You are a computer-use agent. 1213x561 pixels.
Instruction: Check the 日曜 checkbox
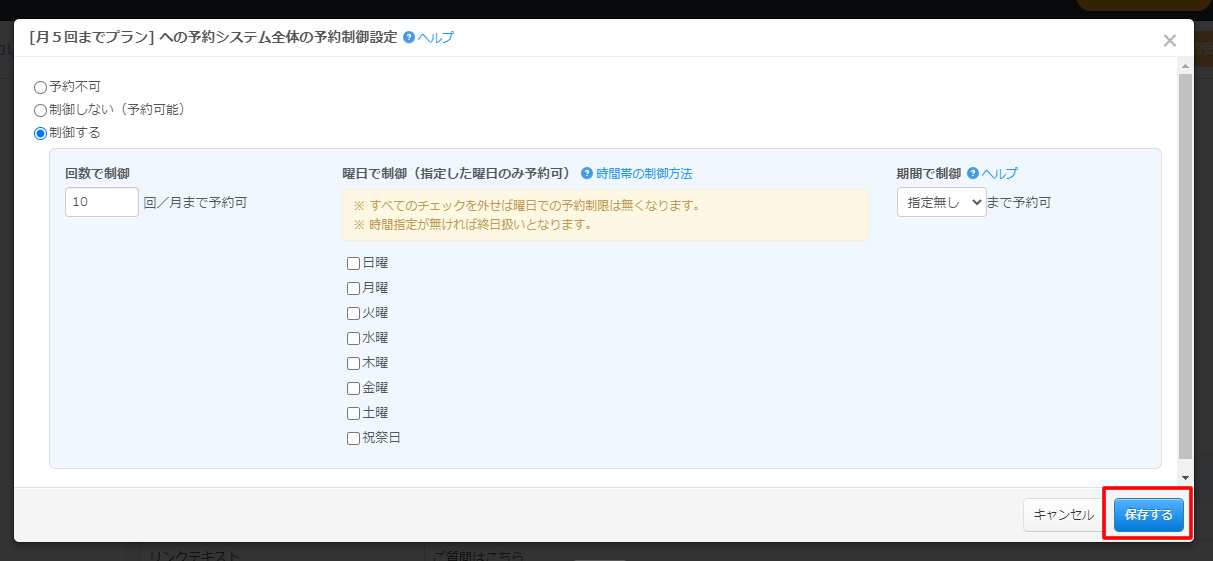pos(353,264)
